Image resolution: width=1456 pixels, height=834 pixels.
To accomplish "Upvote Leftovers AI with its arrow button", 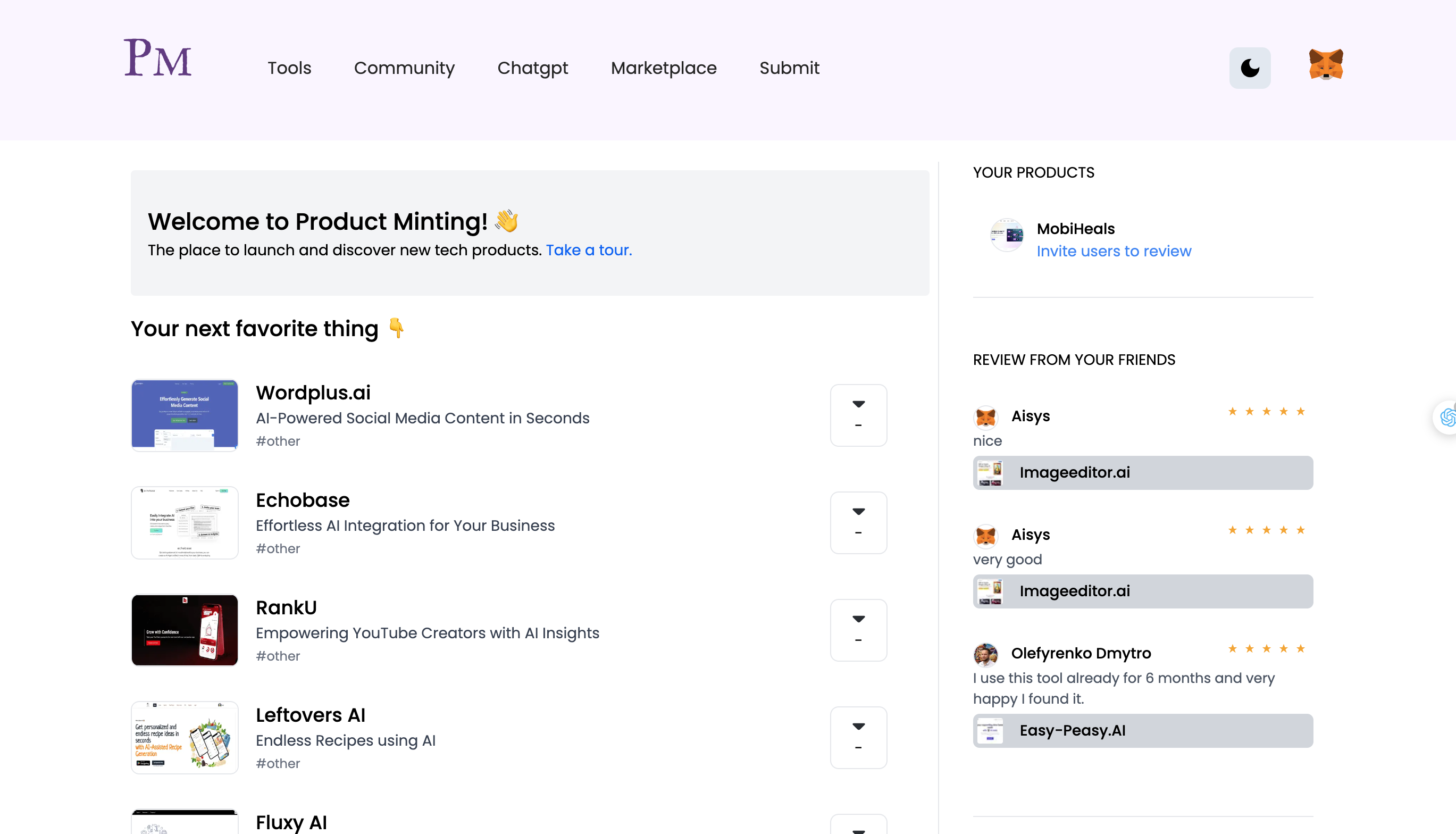I will [858, 737].
